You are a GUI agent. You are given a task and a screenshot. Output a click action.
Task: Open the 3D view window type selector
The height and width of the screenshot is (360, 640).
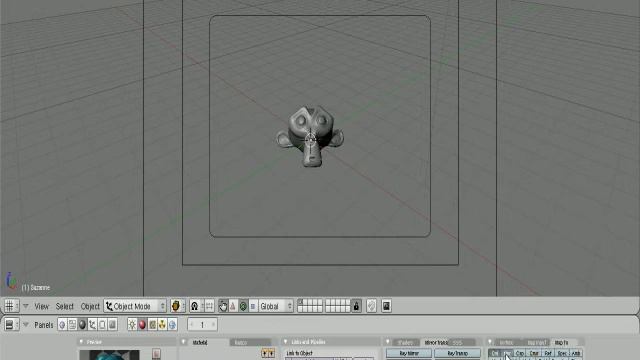11,306
